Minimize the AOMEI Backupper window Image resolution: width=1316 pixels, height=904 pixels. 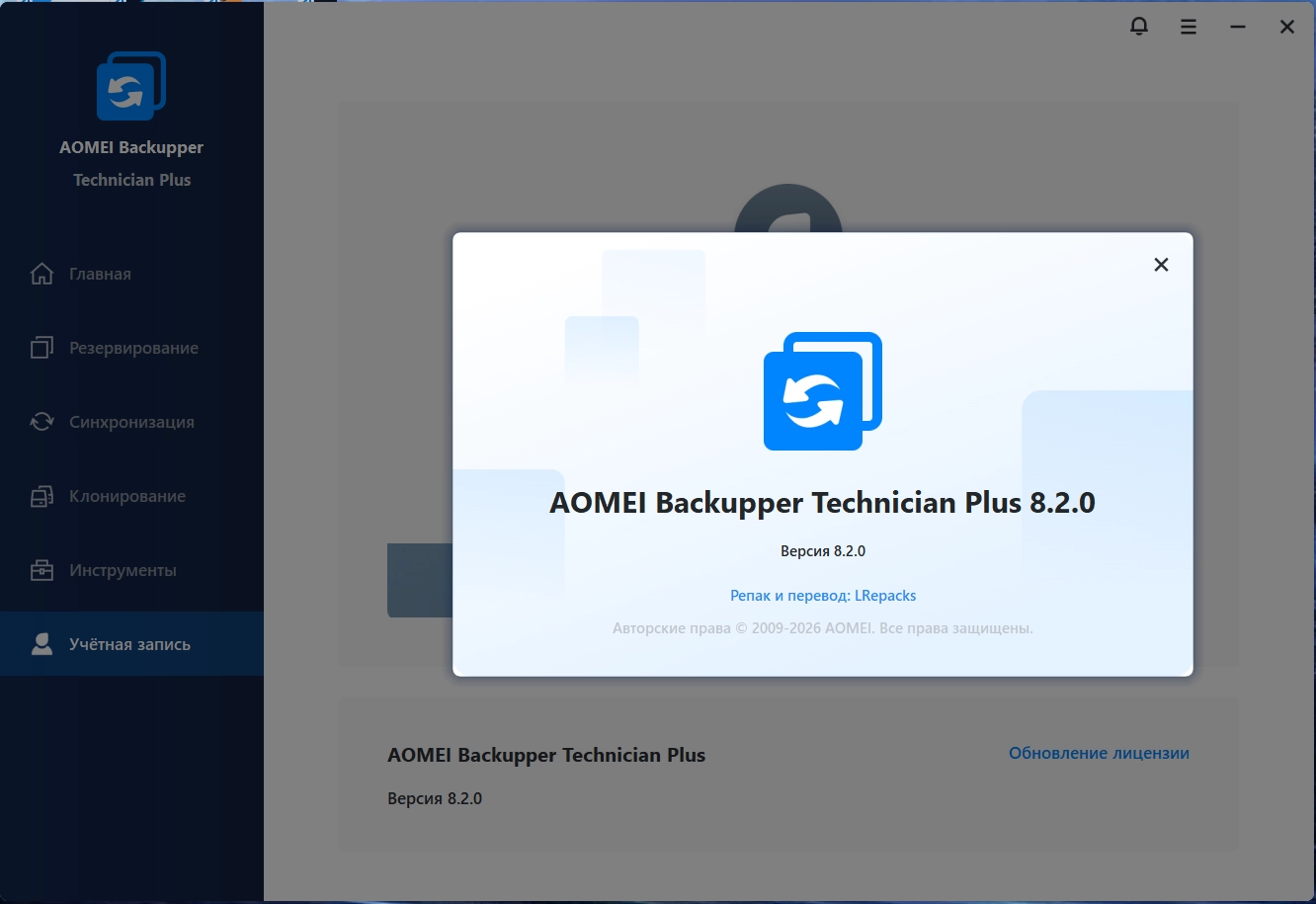[1238, 28]
